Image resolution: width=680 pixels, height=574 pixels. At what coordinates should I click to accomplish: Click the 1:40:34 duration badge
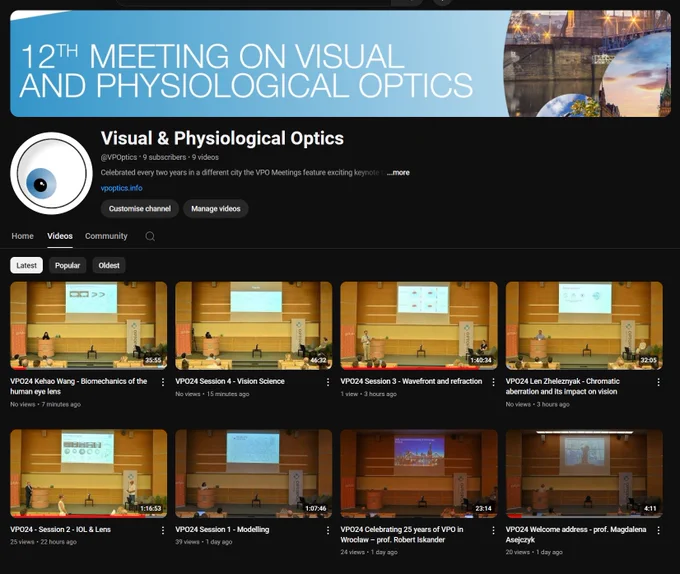481,360
